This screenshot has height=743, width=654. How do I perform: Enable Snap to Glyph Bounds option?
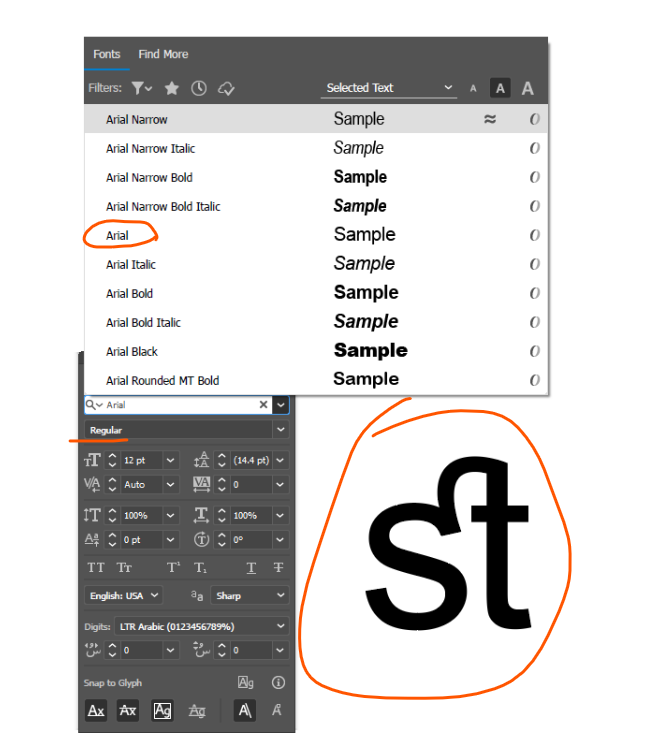point(162,710)
